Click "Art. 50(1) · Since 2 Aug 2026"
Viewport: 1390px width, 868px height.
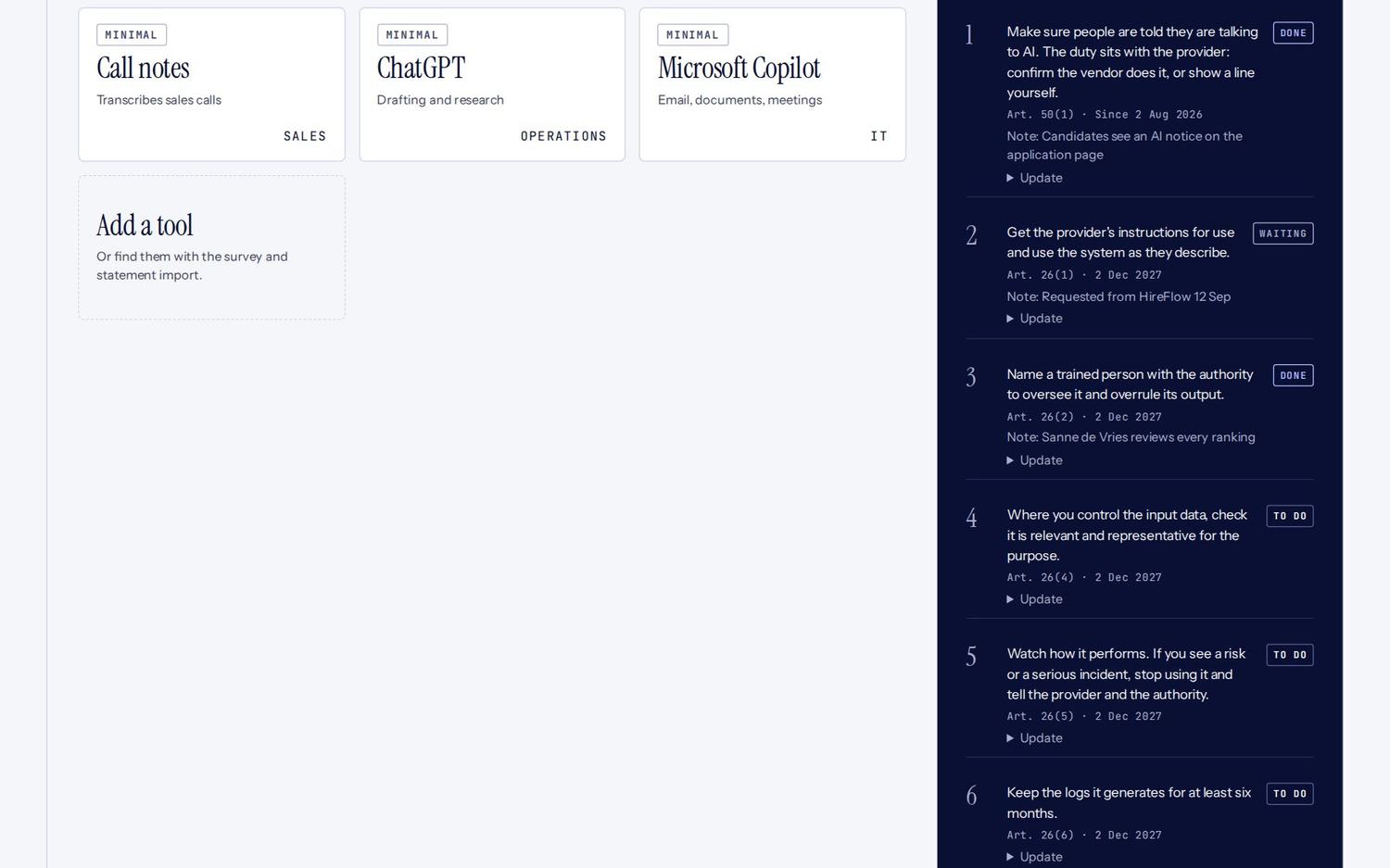coord(1105,115)
